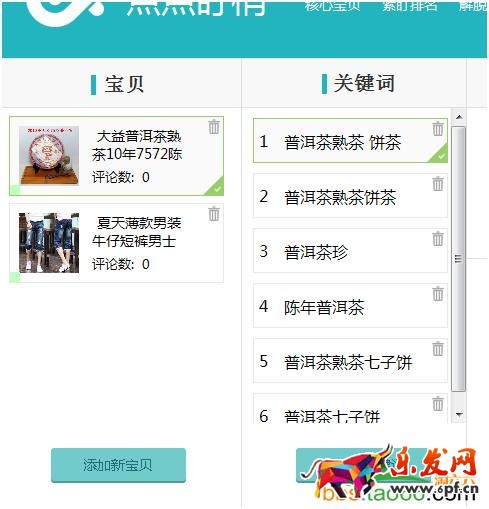Delete the 大益普洱茶熟茶 product with its trash icon
The height and width of the screenshot is (509, 489).
(214, 127)
